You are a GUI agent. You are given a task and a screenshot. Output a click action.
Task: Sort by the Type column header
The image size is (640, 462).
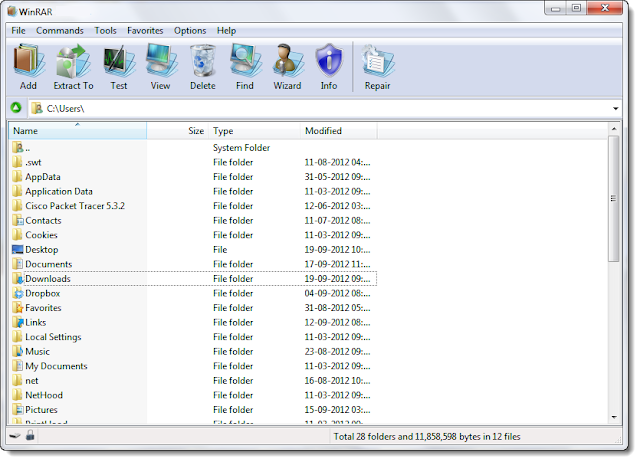pyautogui.click(x=254, y=131)
